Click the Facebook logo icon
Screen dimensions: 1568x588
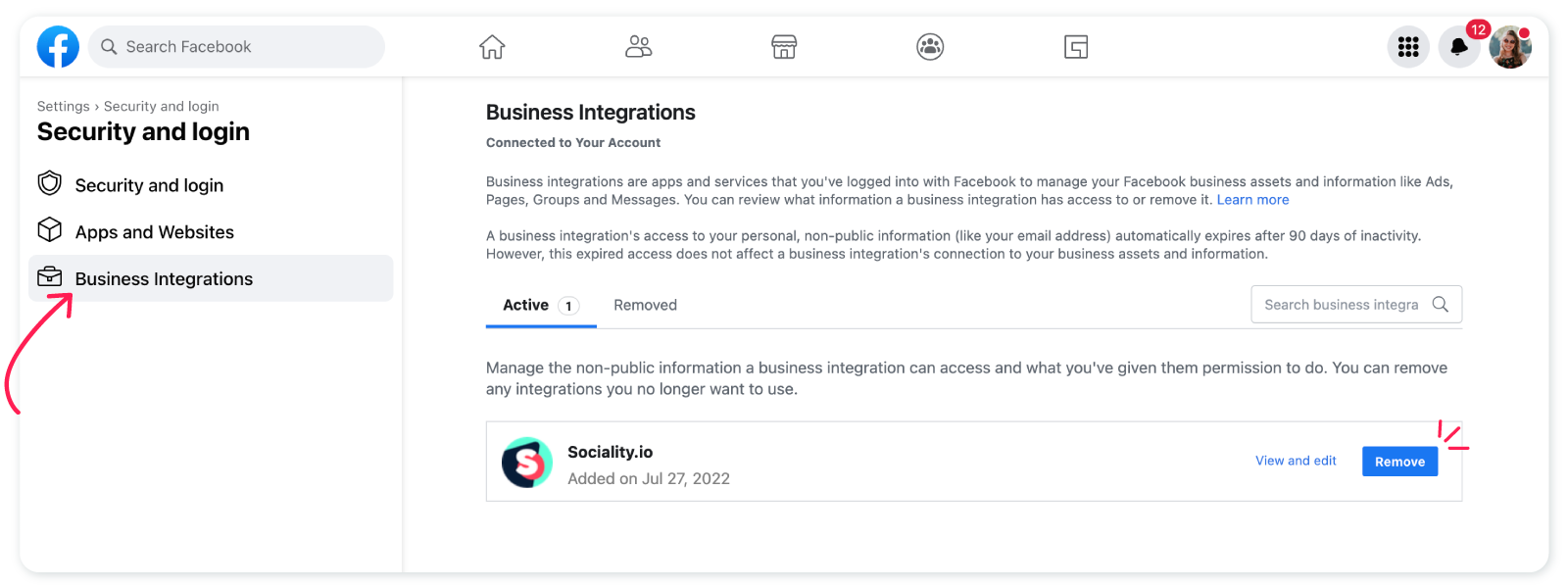58,47
